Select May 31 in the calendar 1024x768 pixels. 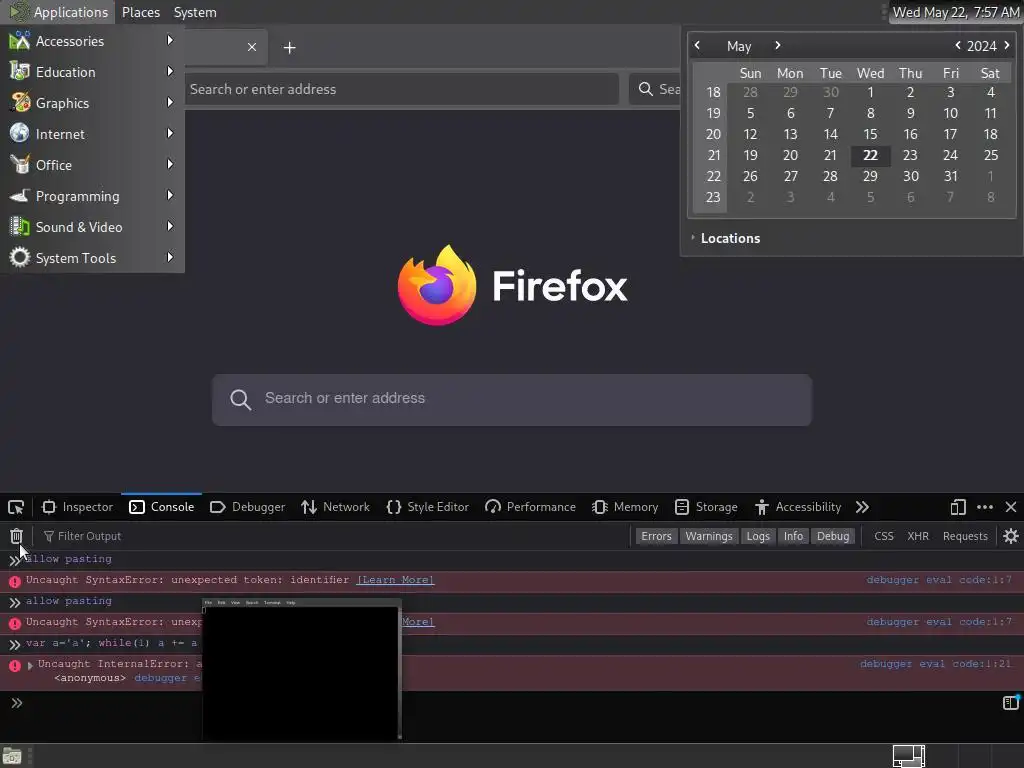(951, 176)
